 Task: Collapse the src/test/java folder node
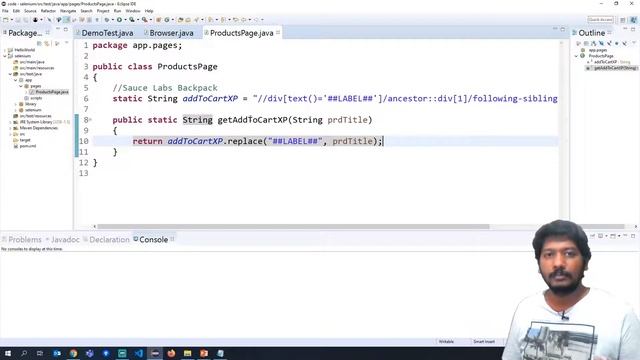click(x=10, y=74)
